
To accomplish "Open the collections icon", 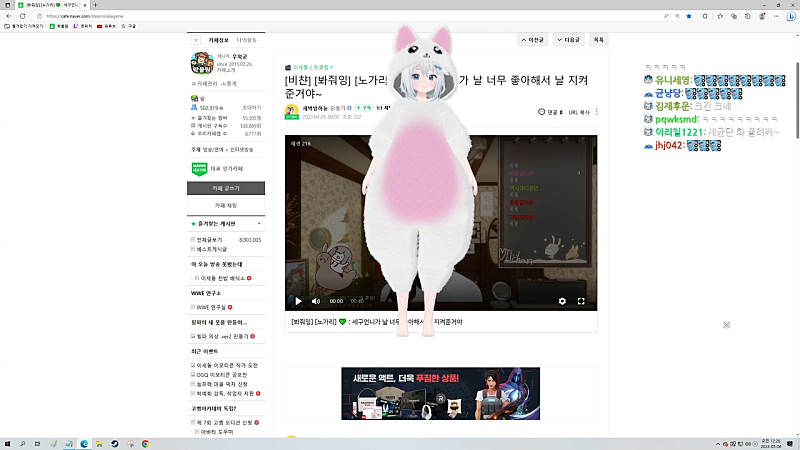I will coord(734,16).
